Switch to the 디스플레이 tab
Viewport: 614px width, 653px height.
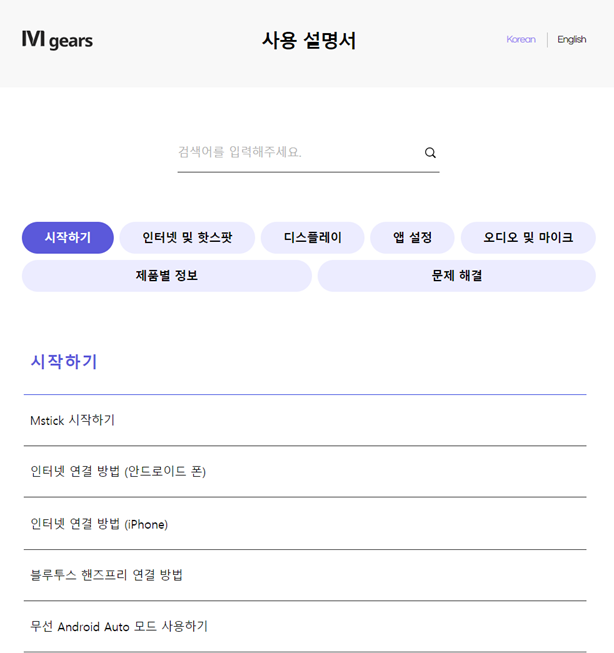coord(313,238)
